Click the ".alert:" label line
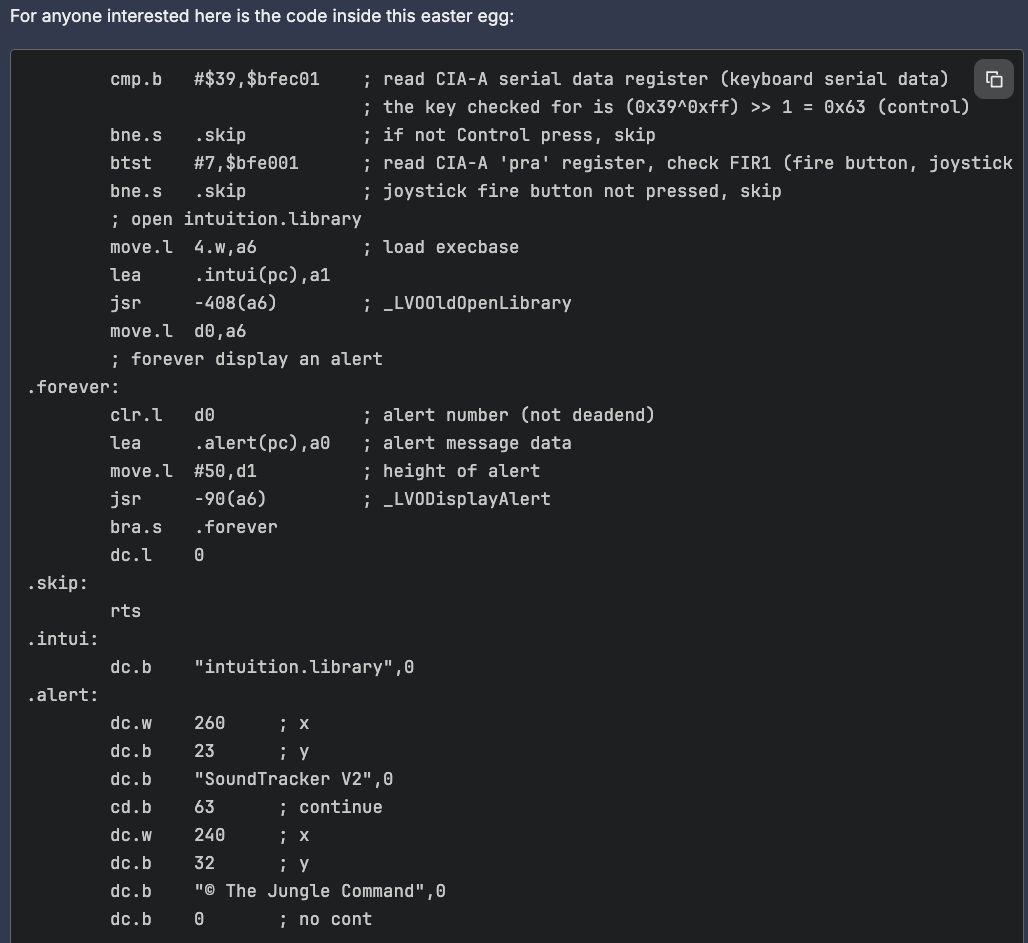The image size is (1028, 943). coord(62,695)
